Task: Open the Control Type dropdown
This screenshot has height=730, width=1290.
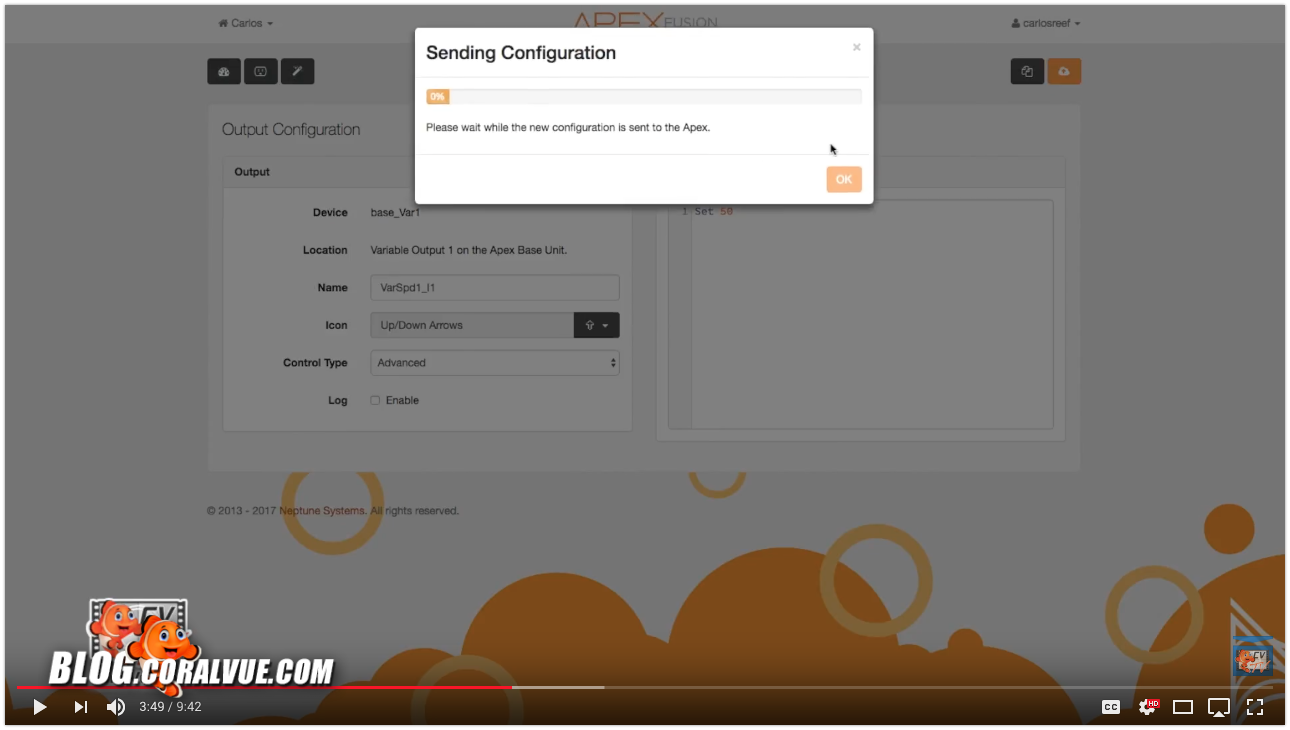Action: [495, 363]
